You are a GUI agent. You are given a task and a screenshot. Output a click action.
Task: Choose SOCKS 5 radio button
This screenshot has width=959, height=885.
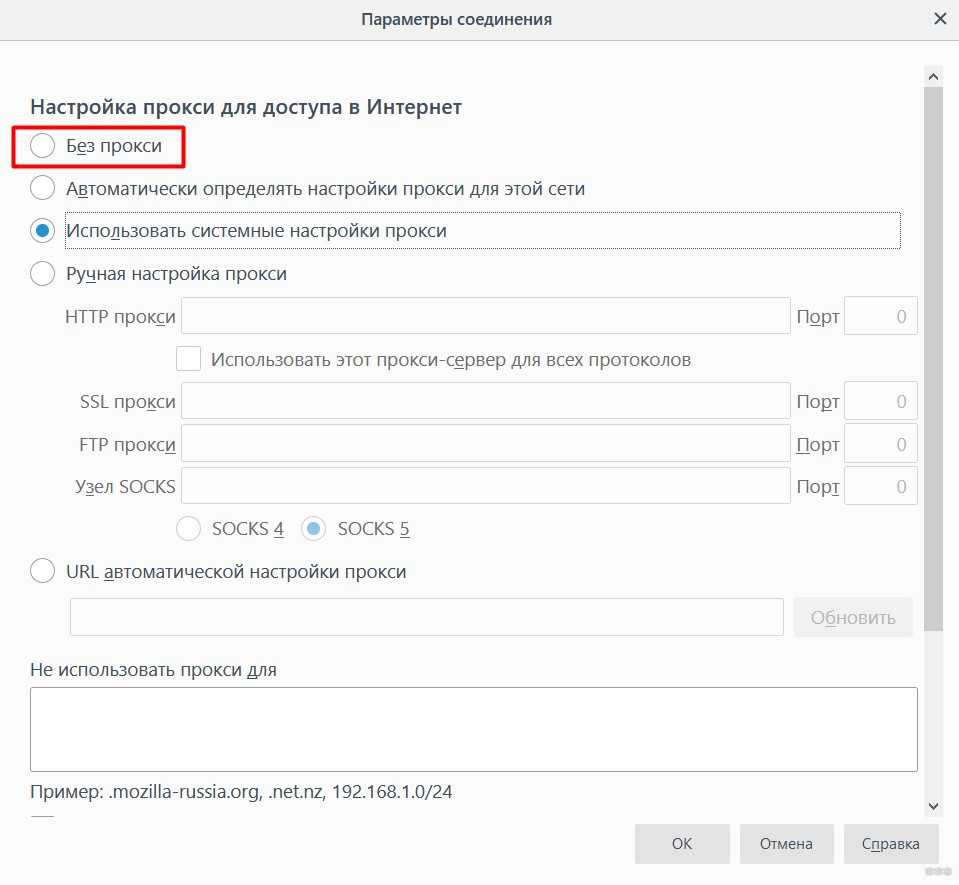tap(313, 528)
